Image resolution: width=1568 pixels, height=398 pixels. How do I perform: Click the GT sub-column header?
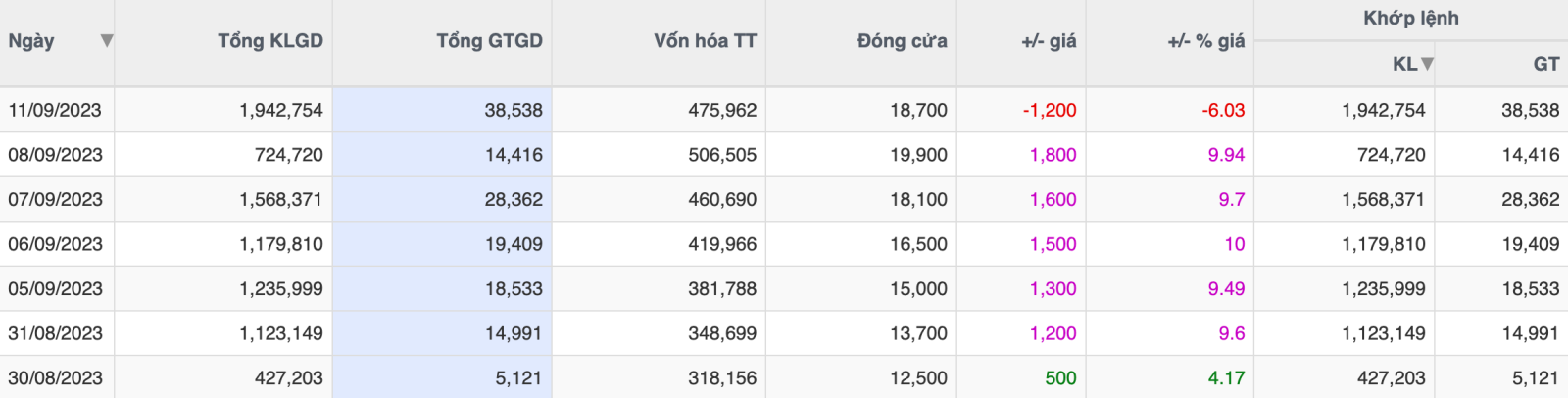point(1545,64)
